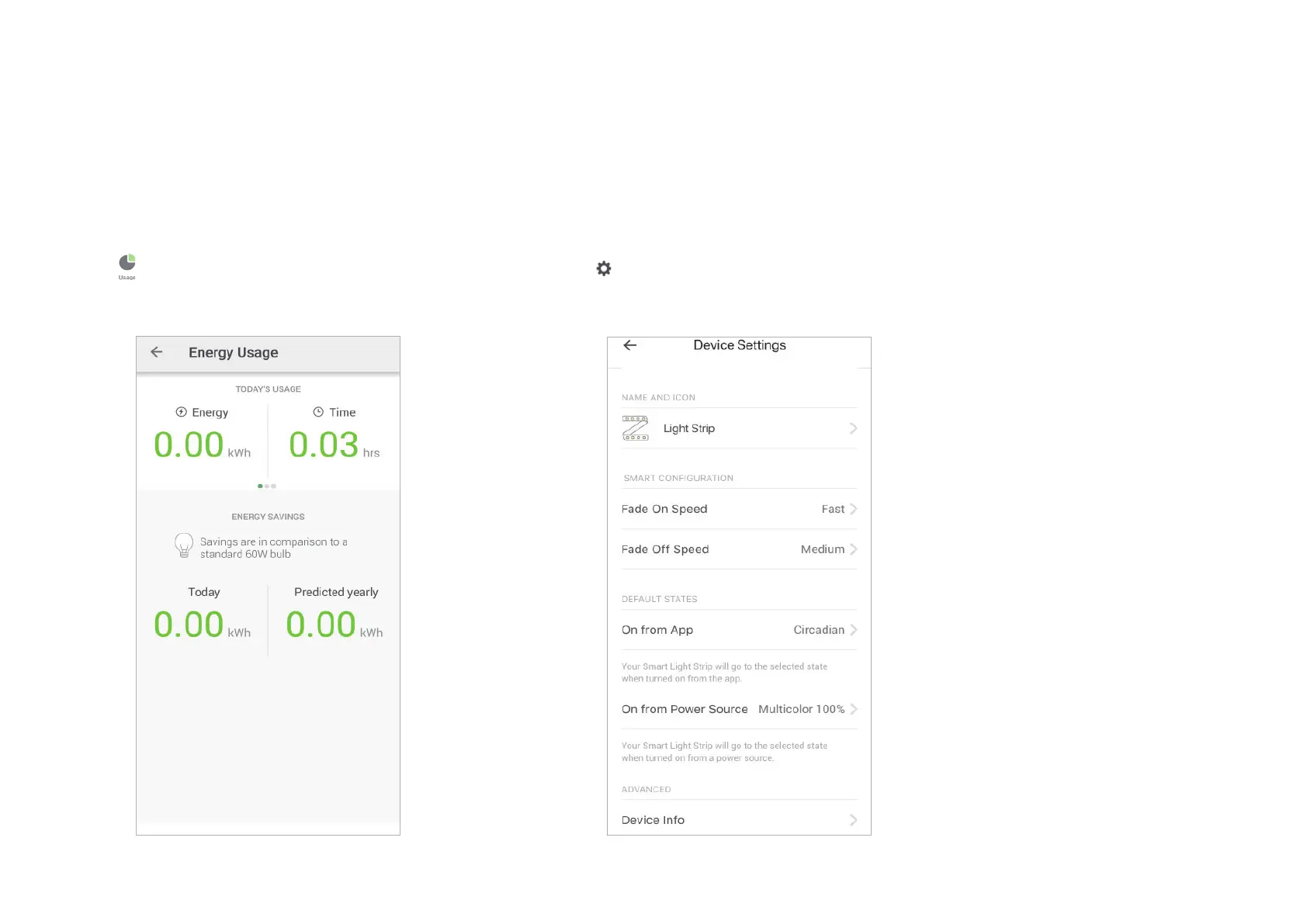Click the usage page indicator dots
This screenshot has width=1307, height=924.
(267, 486)
